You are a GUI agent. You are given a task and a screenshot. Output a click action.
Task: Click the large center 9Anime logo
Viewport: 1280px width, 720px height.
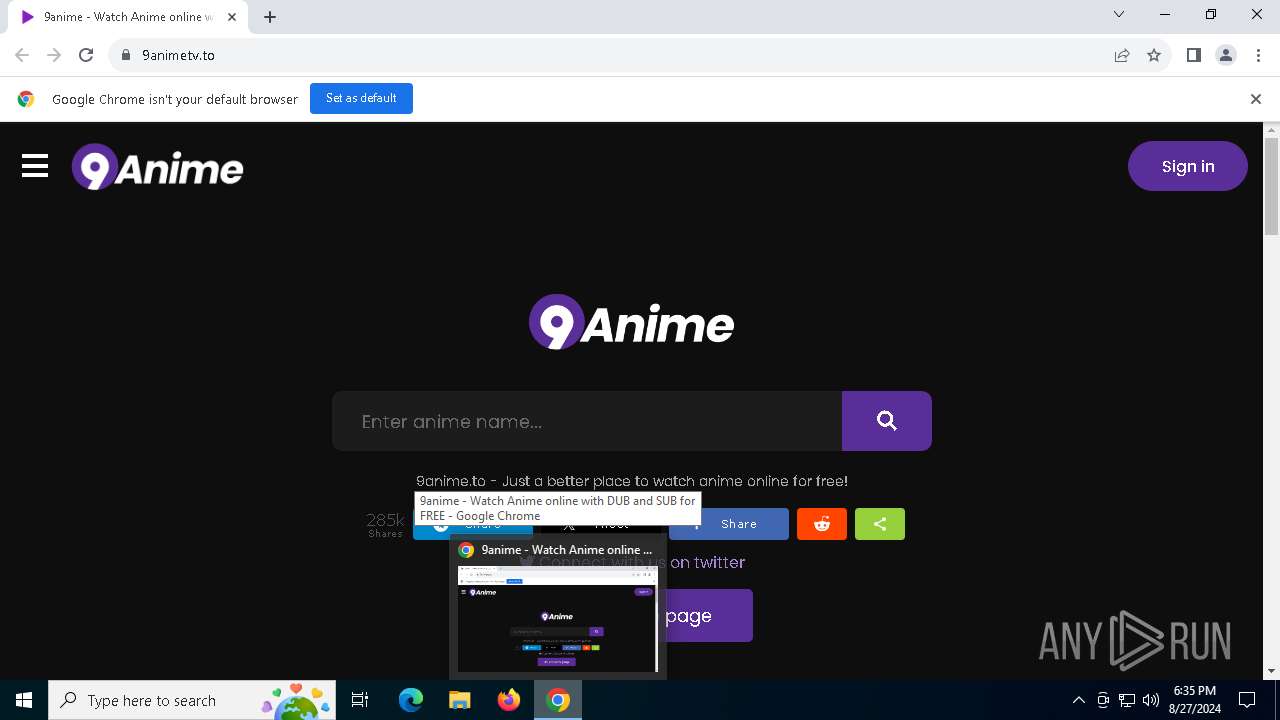631,322
